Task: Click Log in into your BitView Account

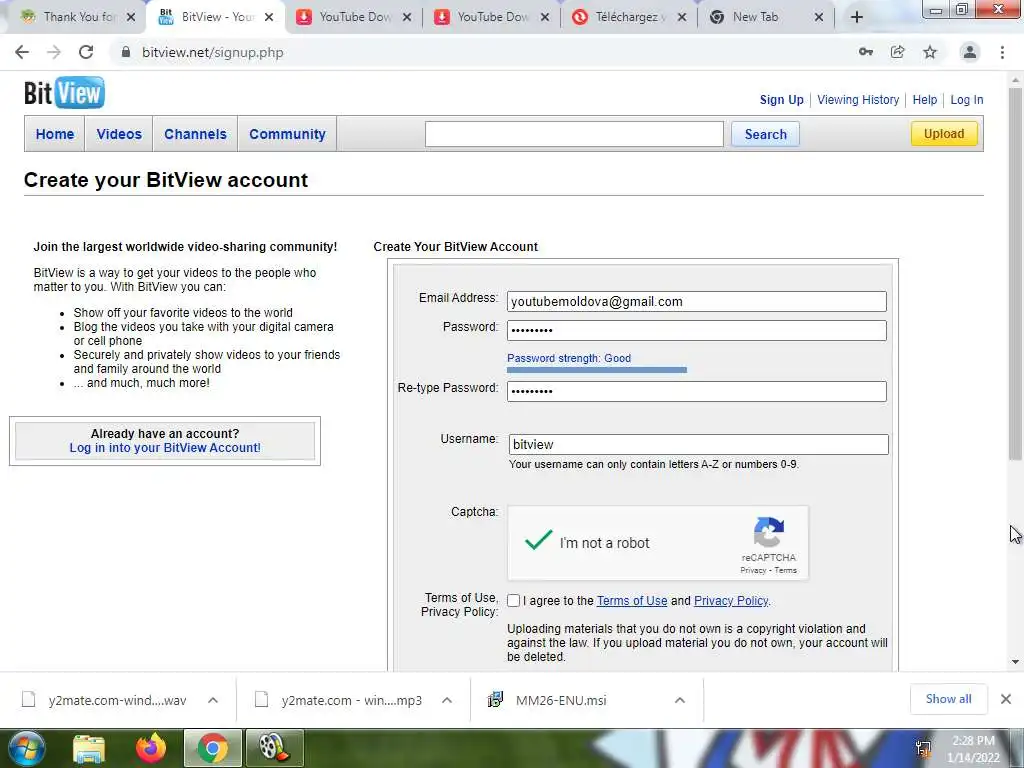Action: [165, 447]
